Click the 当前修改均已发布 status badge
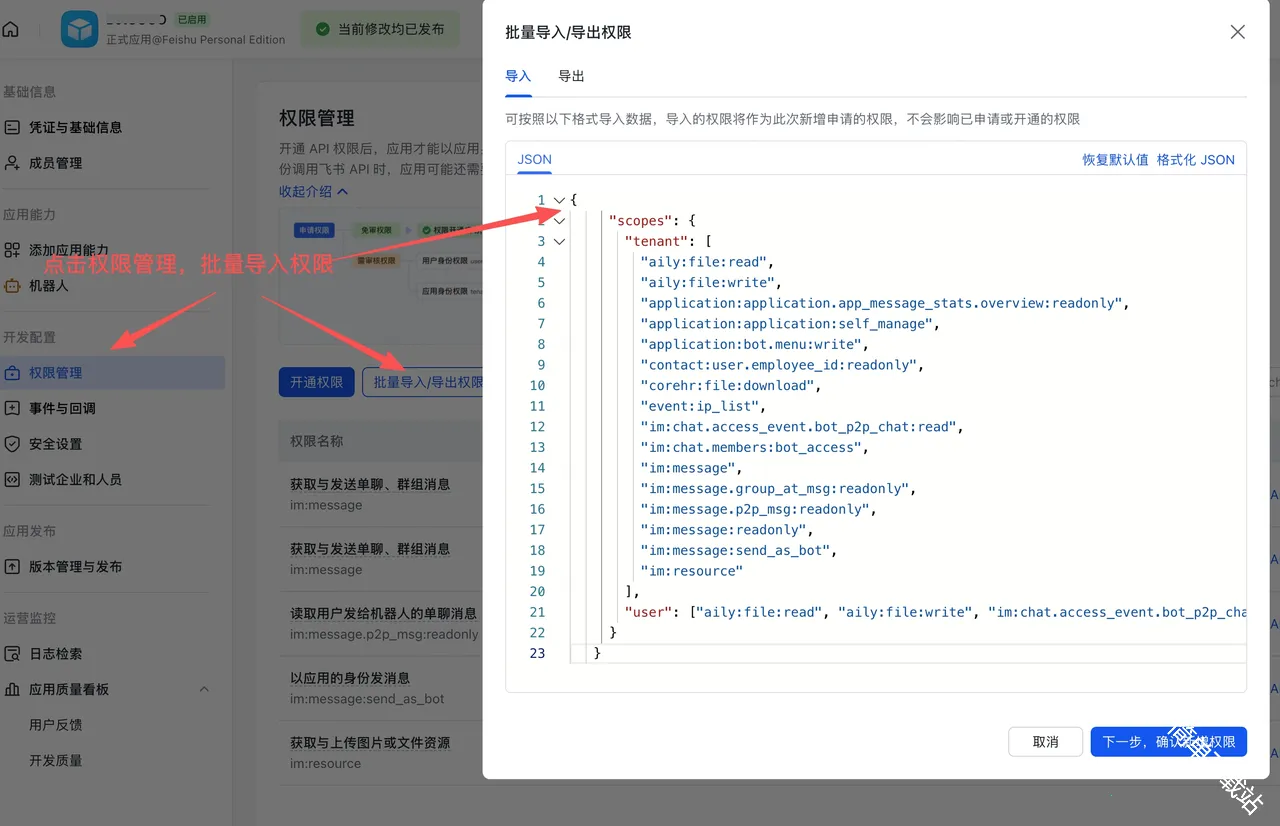Image resolution: width=1280 pixels, height=826 pixels. tap(379, 29)
